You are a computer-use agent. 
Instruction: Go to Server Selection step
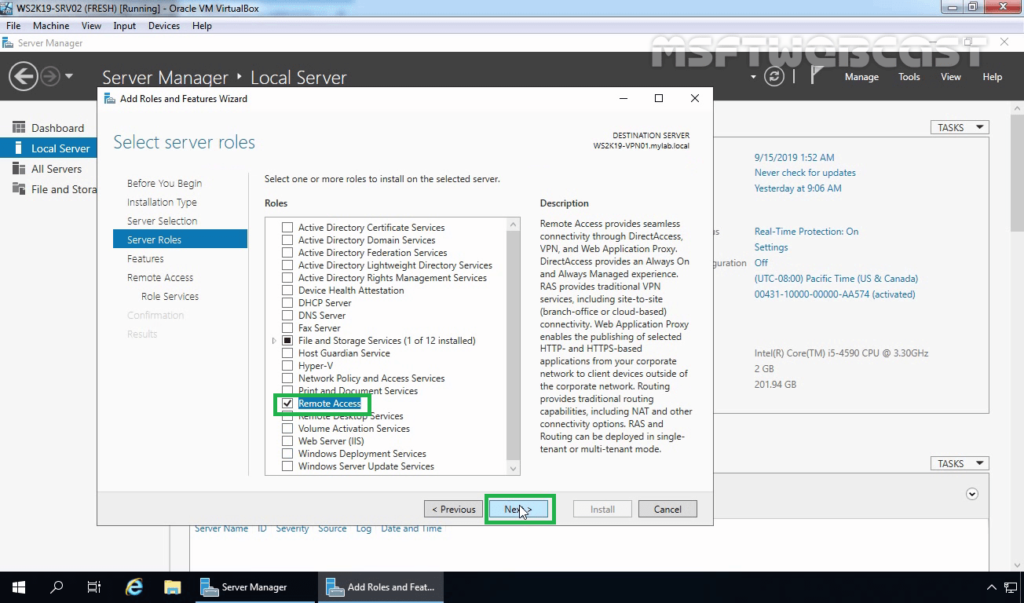[162, 221]
